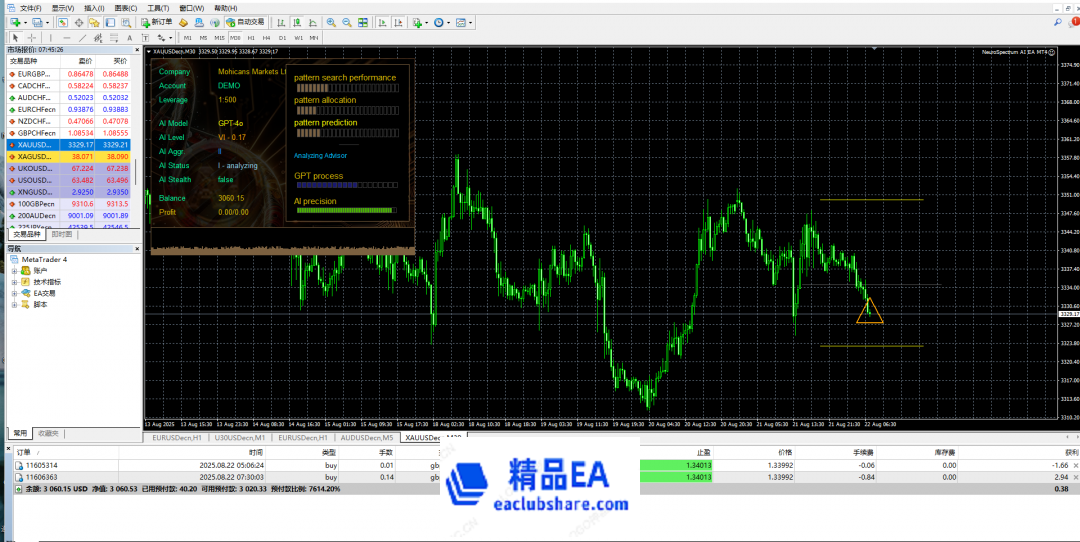
Task: Open the 即时图 tick chart tab
Action: coord(61,234)
